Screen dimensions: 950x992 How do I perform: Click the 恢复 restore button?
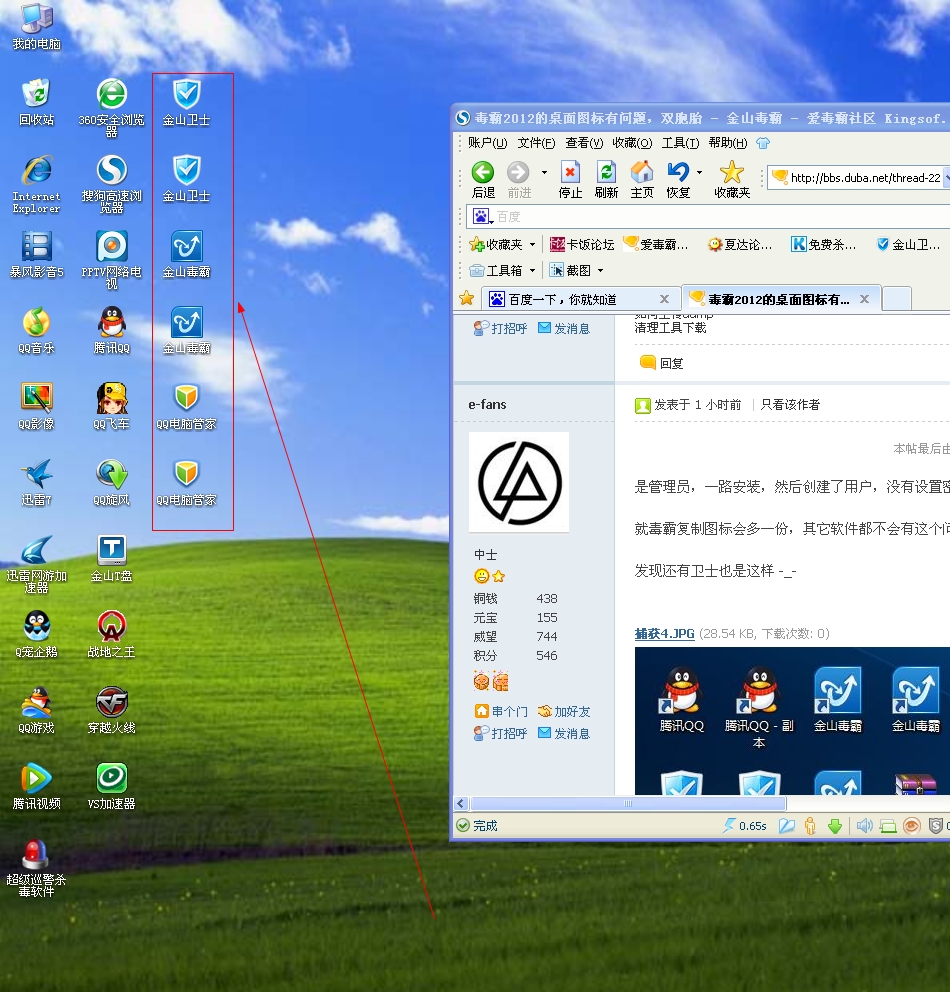click(678, 180)
